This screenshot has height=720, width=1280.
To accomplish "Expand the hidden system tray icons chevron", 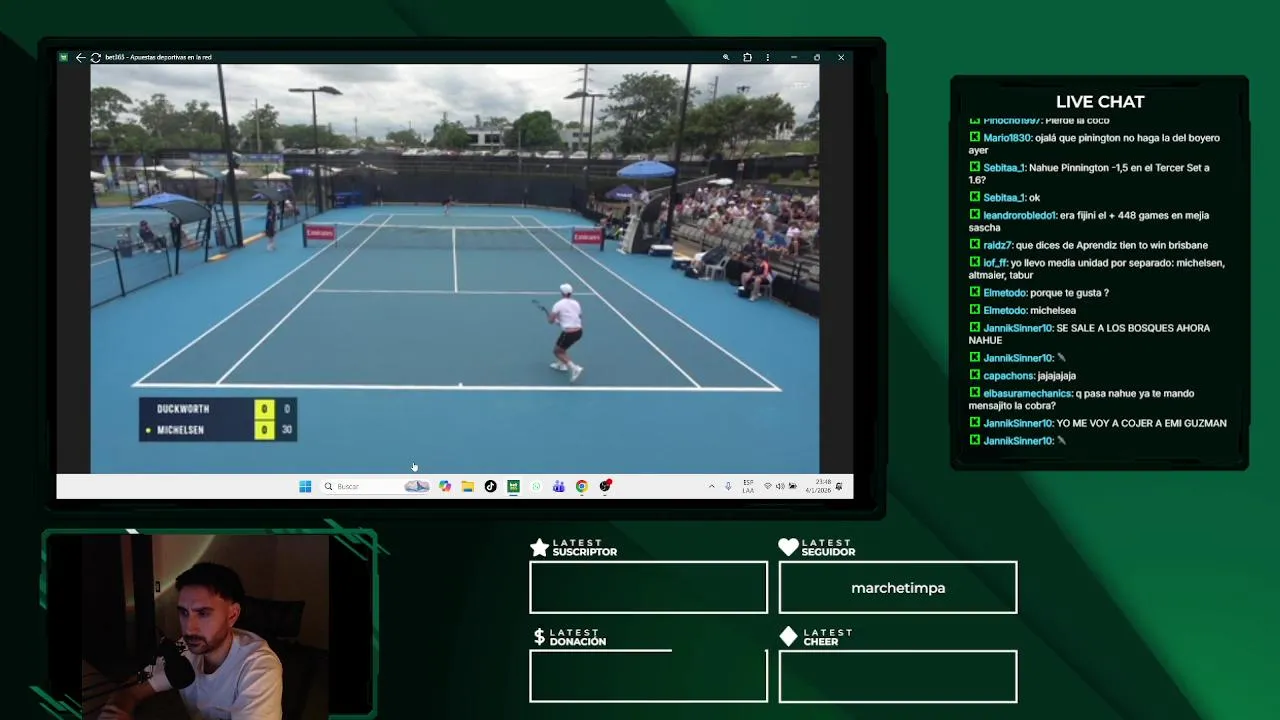I will [x=712, y=486].
